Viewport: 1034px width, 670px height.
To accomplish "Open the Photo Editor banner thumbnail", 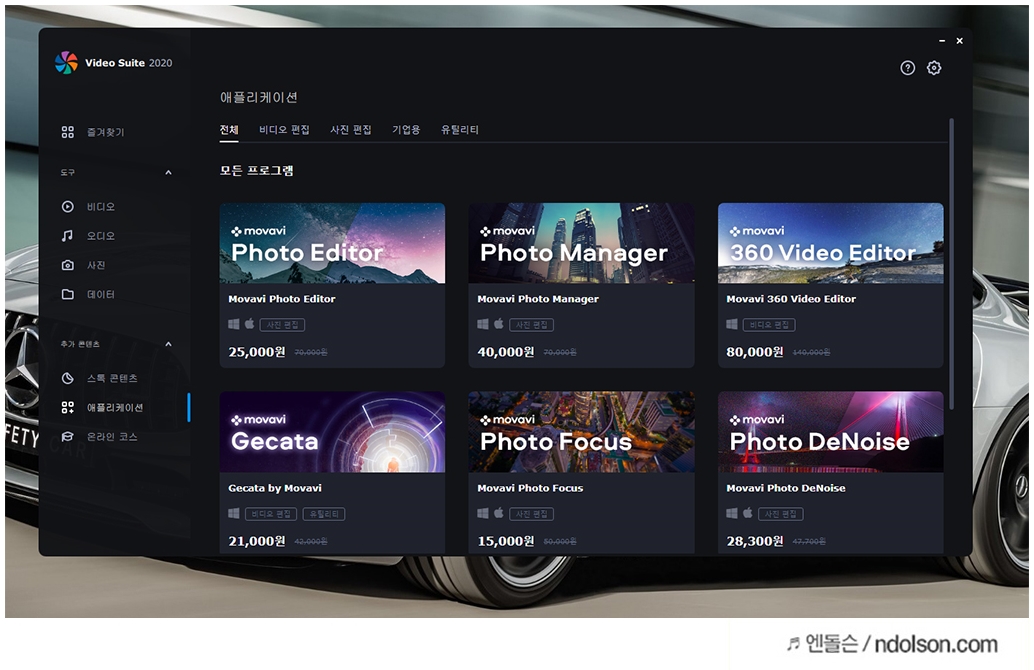I will tap(332, 243).
